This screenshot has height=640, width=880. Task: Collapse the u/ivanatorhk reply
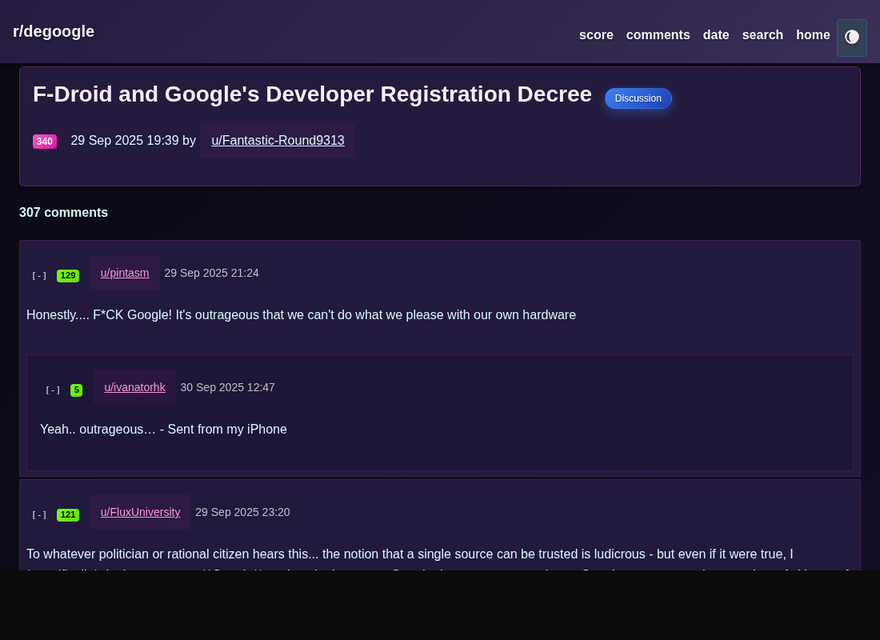click(x=53, y=390)
